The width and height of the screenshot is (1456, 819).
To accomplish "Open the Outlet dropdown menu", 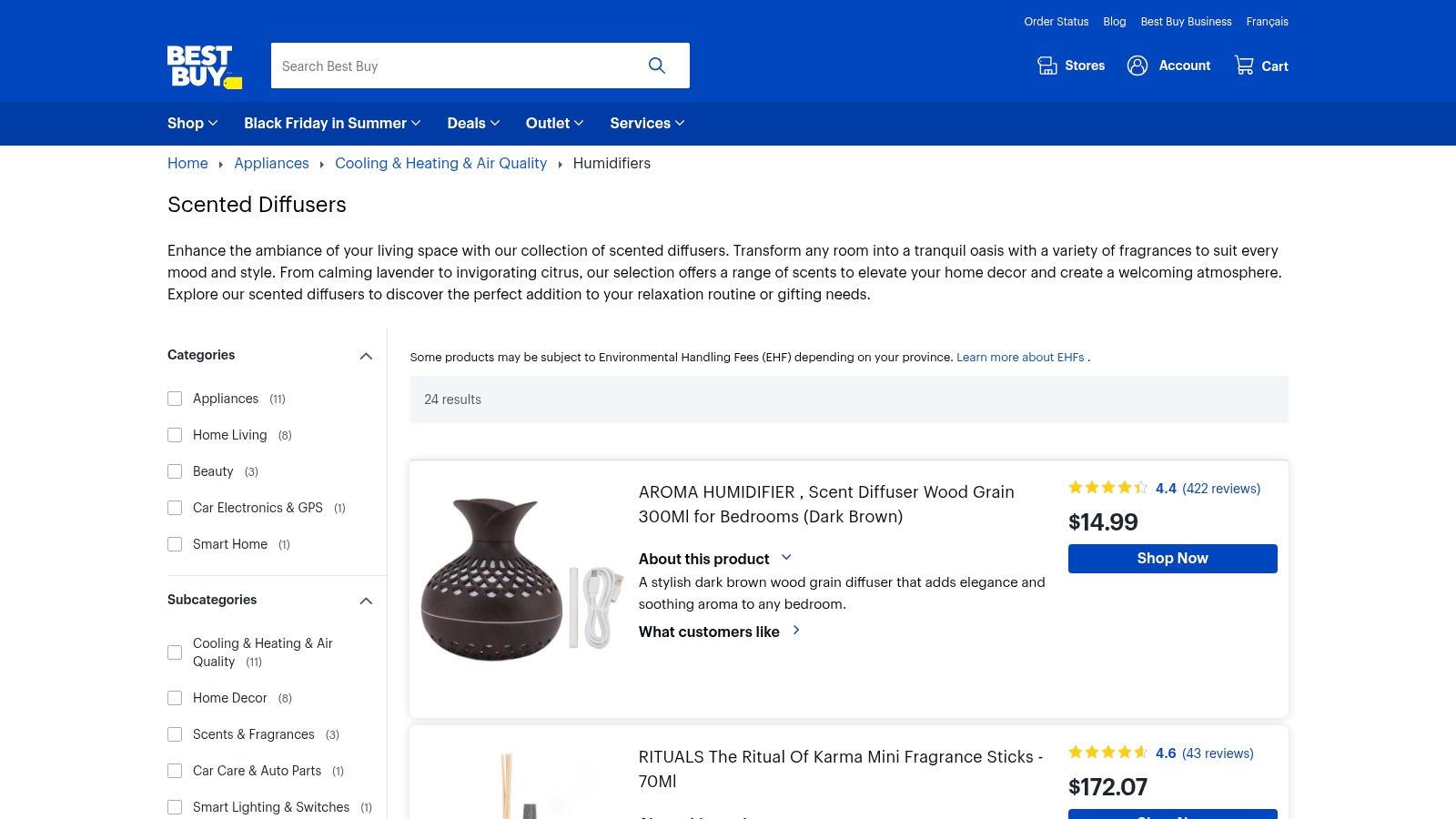I will point(554,123).
